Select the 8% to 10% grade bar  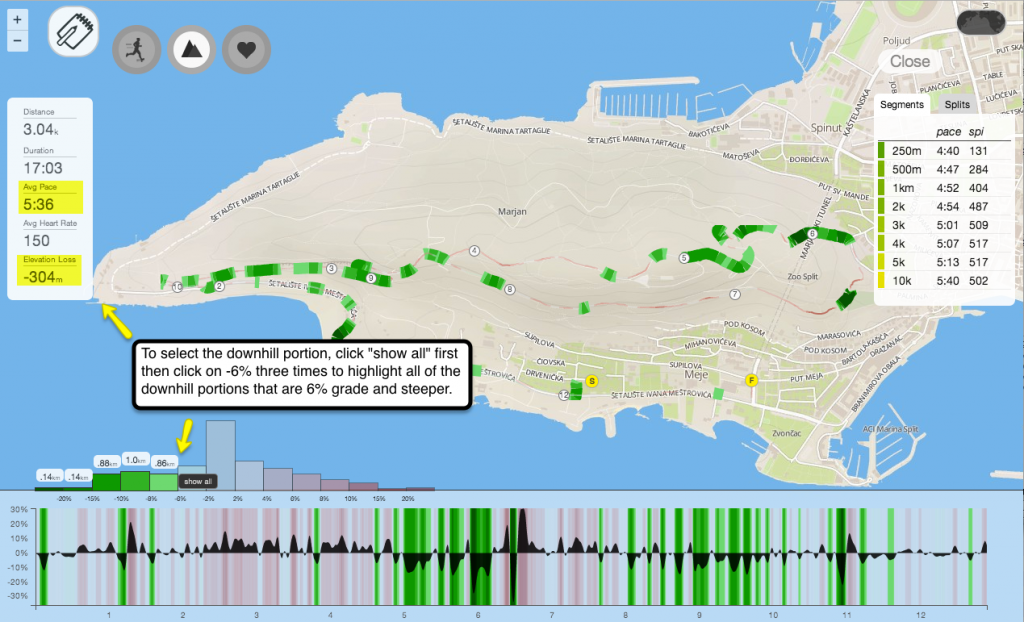[x=335, y=485]
